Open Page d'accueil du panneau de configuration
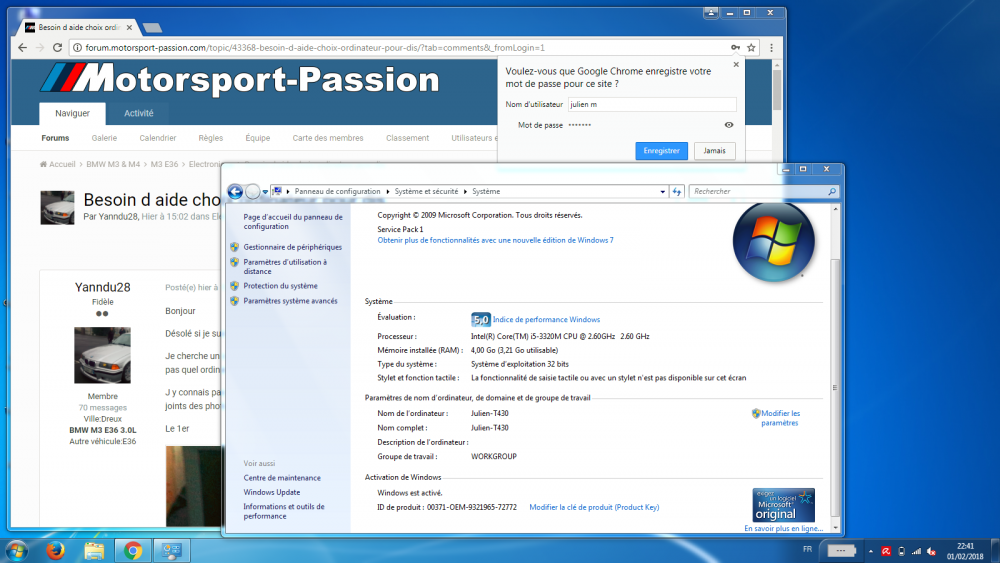This screenshot has width=1000, height=563. pyautogui.click(x=293, y=222)
